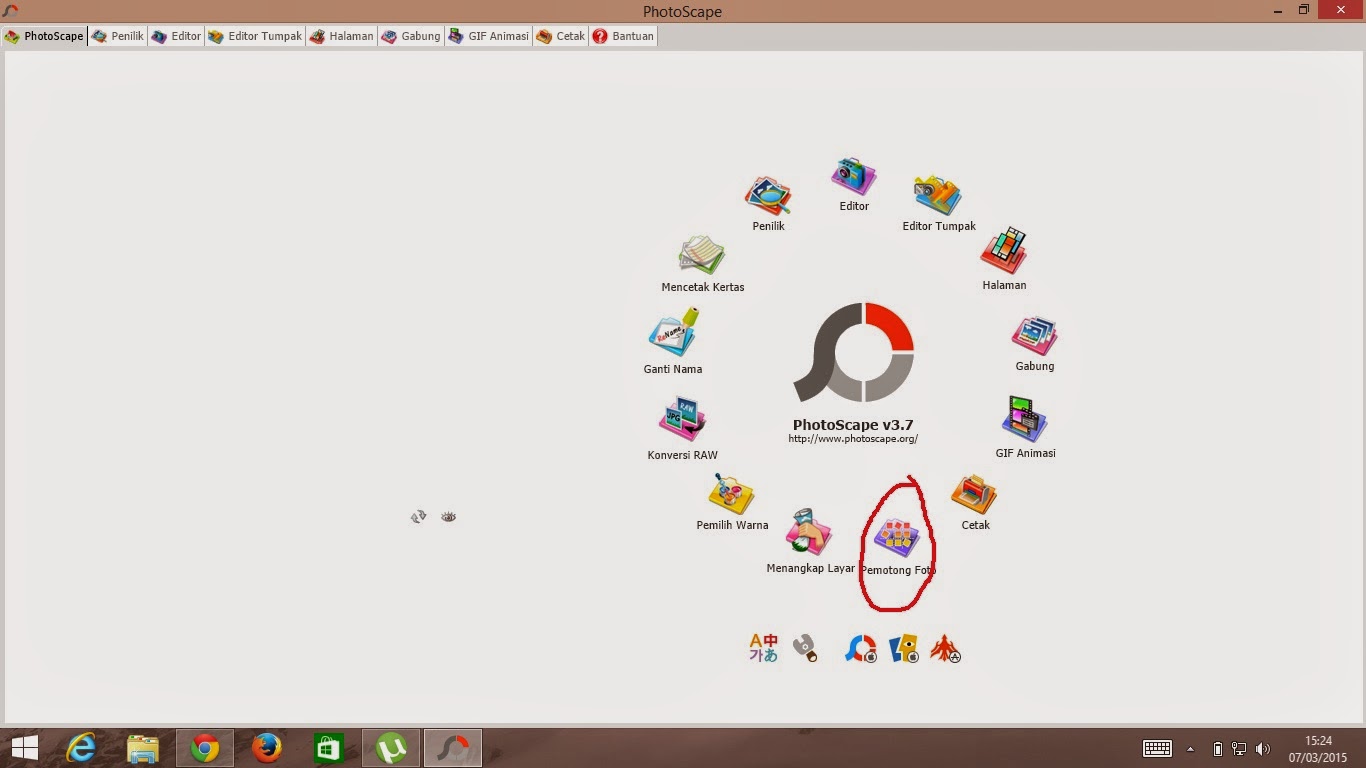The height and width of the screenshot is (768, 1366).
Task: Open Internet Explorer from taskbar
Action: click(x=81, y=748)
